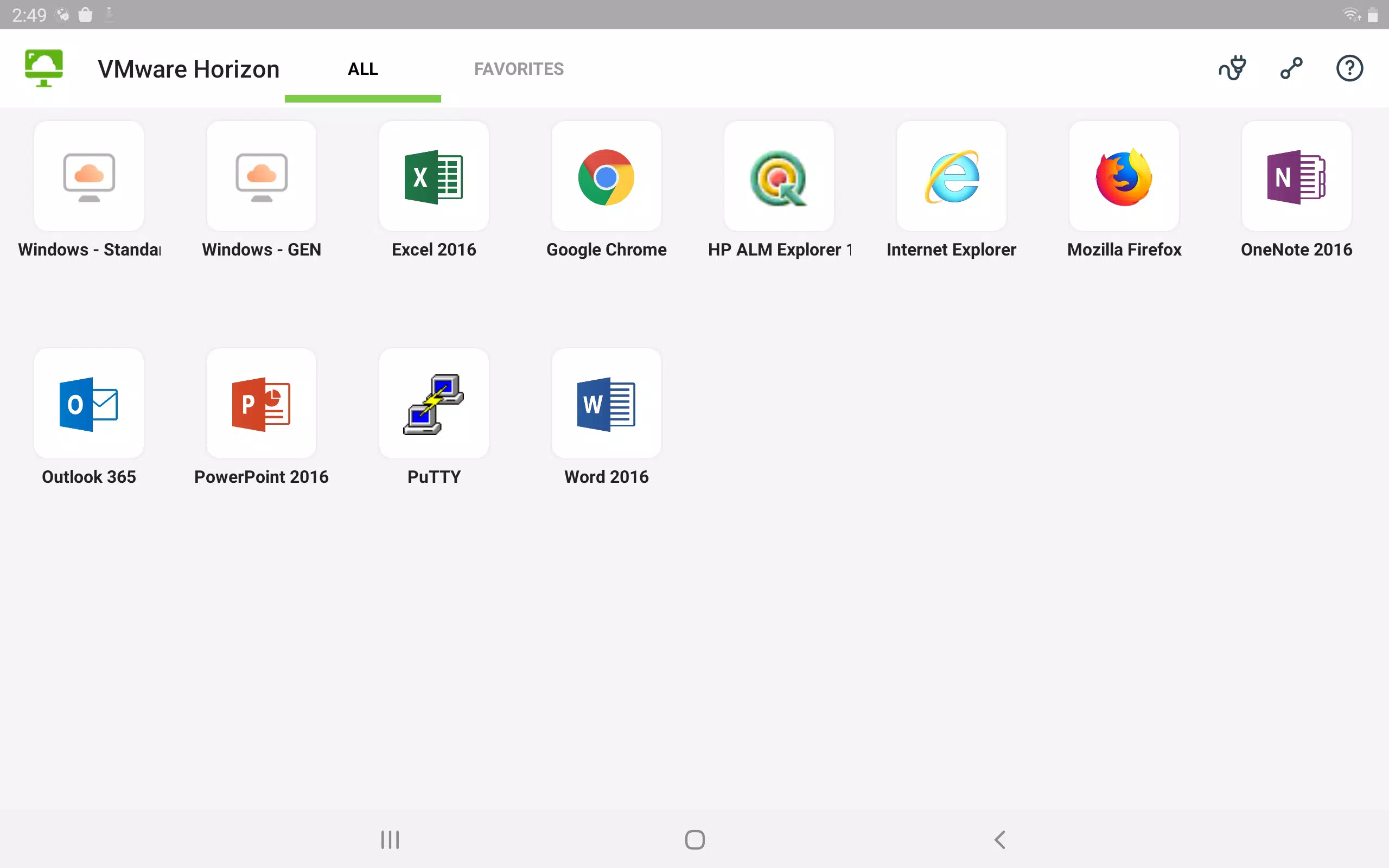The width and height of the screenshot is (1389, 868).
Task: Tap the globe icon in status bar
Action: 62,15
